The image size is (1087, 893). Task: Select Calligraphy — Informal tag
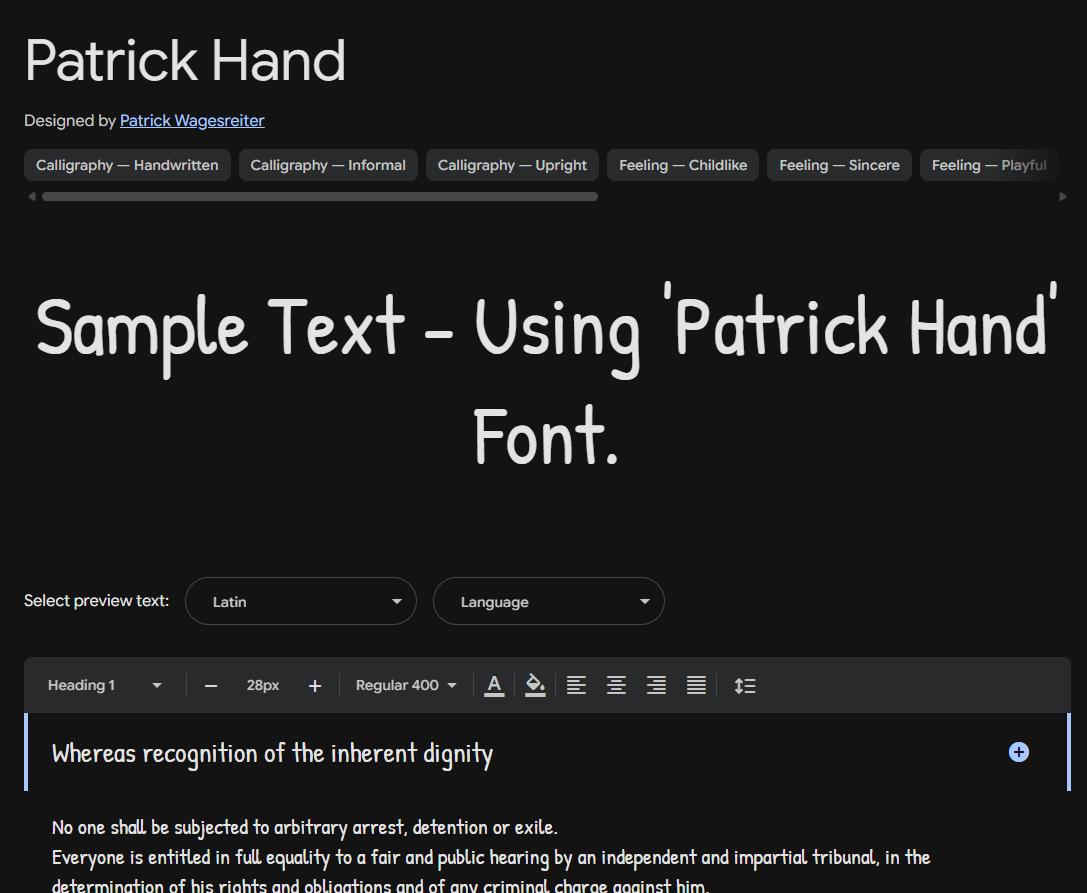click(328, 165)
